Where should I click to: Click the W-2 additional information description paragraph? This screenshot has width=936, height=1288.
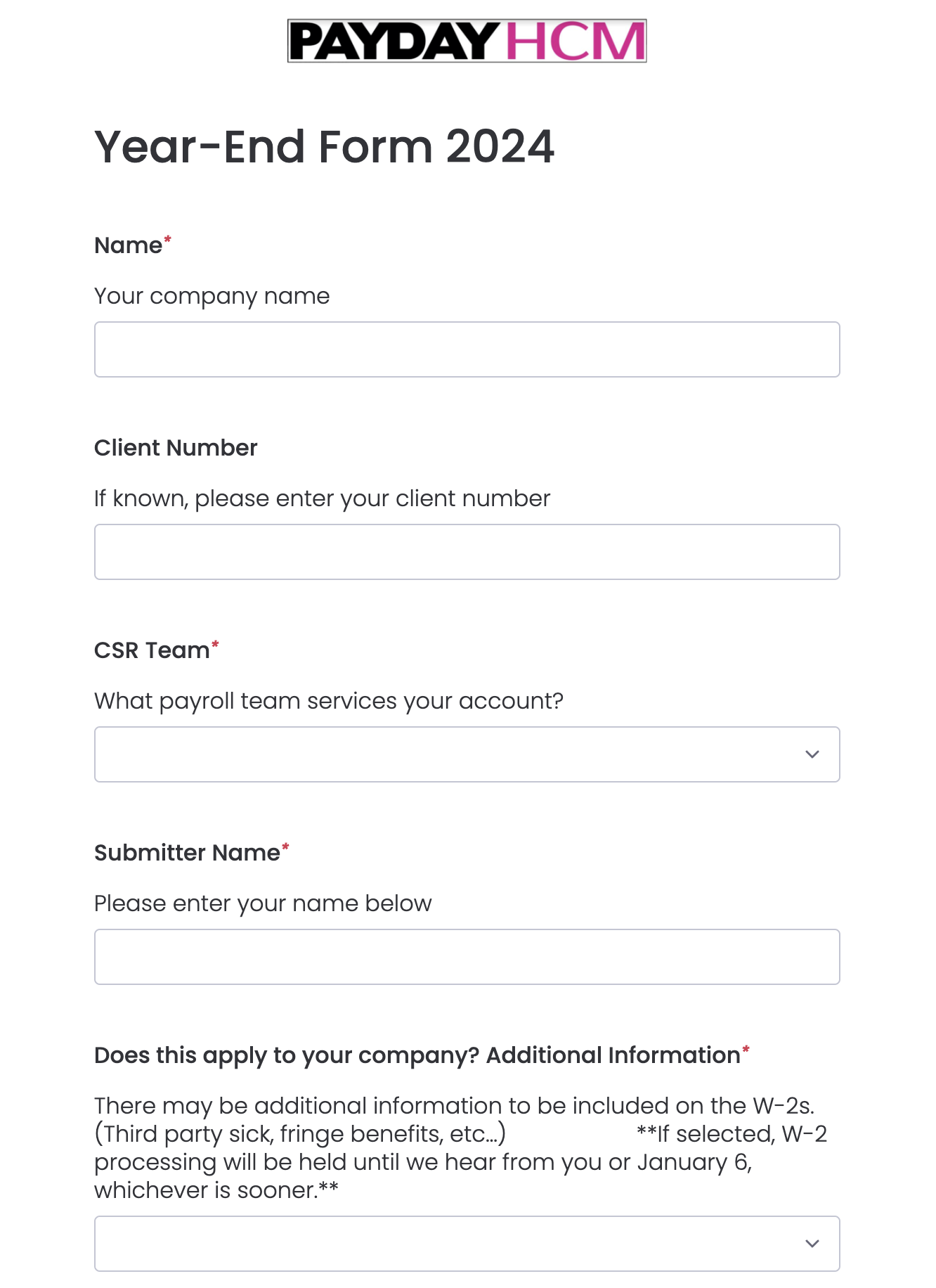coord(460,1148)
